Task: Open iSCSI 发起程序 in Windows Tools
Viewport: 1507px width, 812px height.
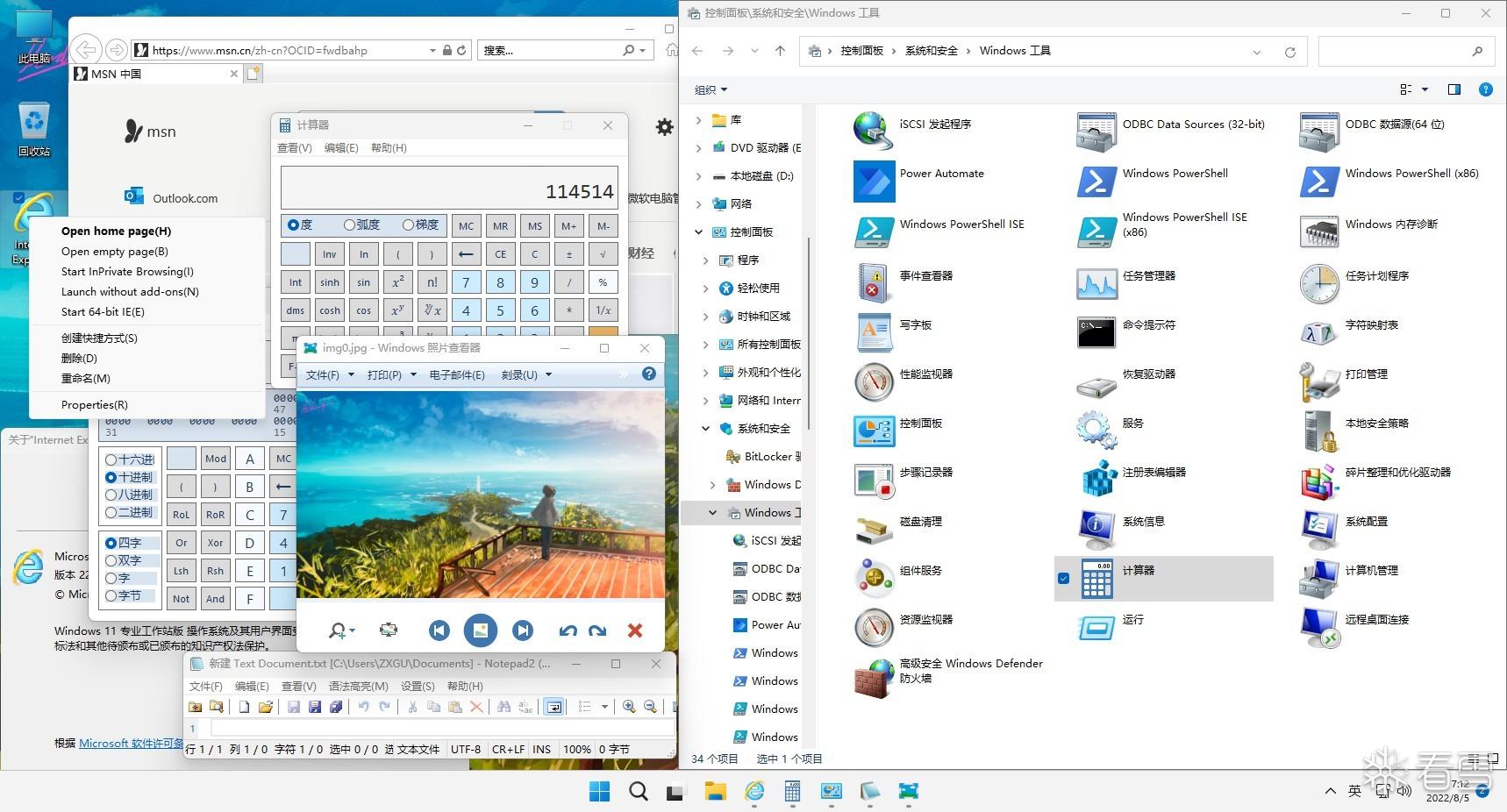Action: click(x=873, y=131)
